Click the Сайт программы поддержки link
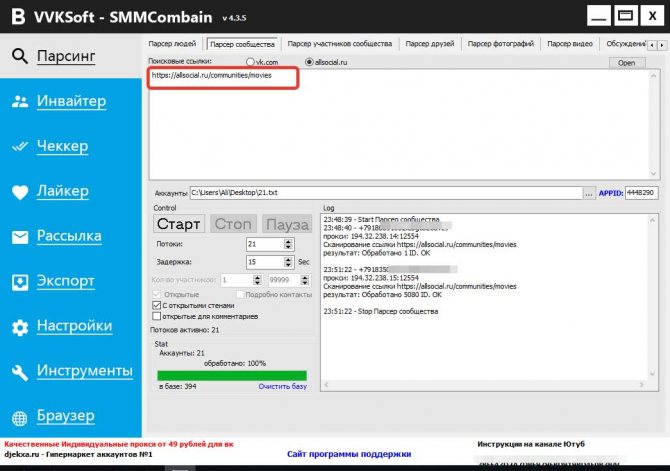The width and height of the screenshot is (670, 471). click(x=349, y=454)
